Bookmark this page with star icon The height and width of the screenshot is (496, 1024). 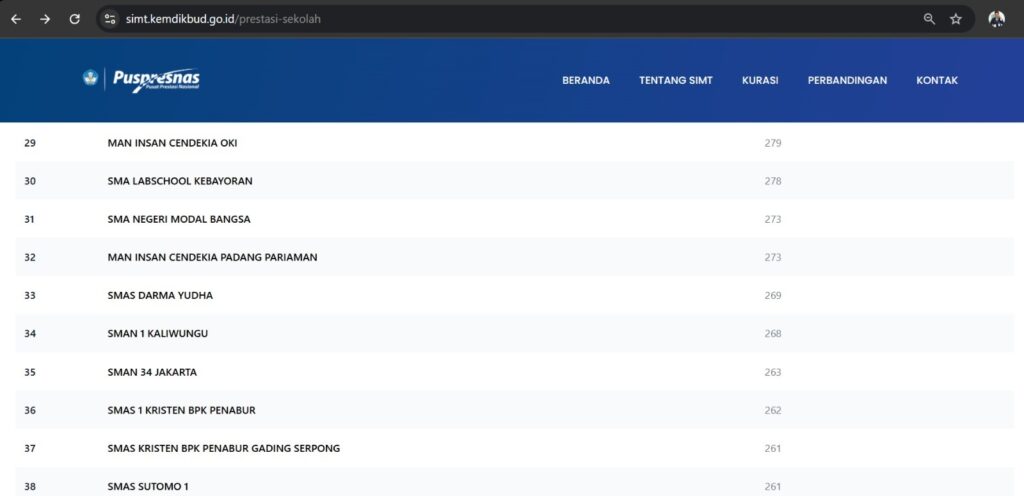point(956,19)
